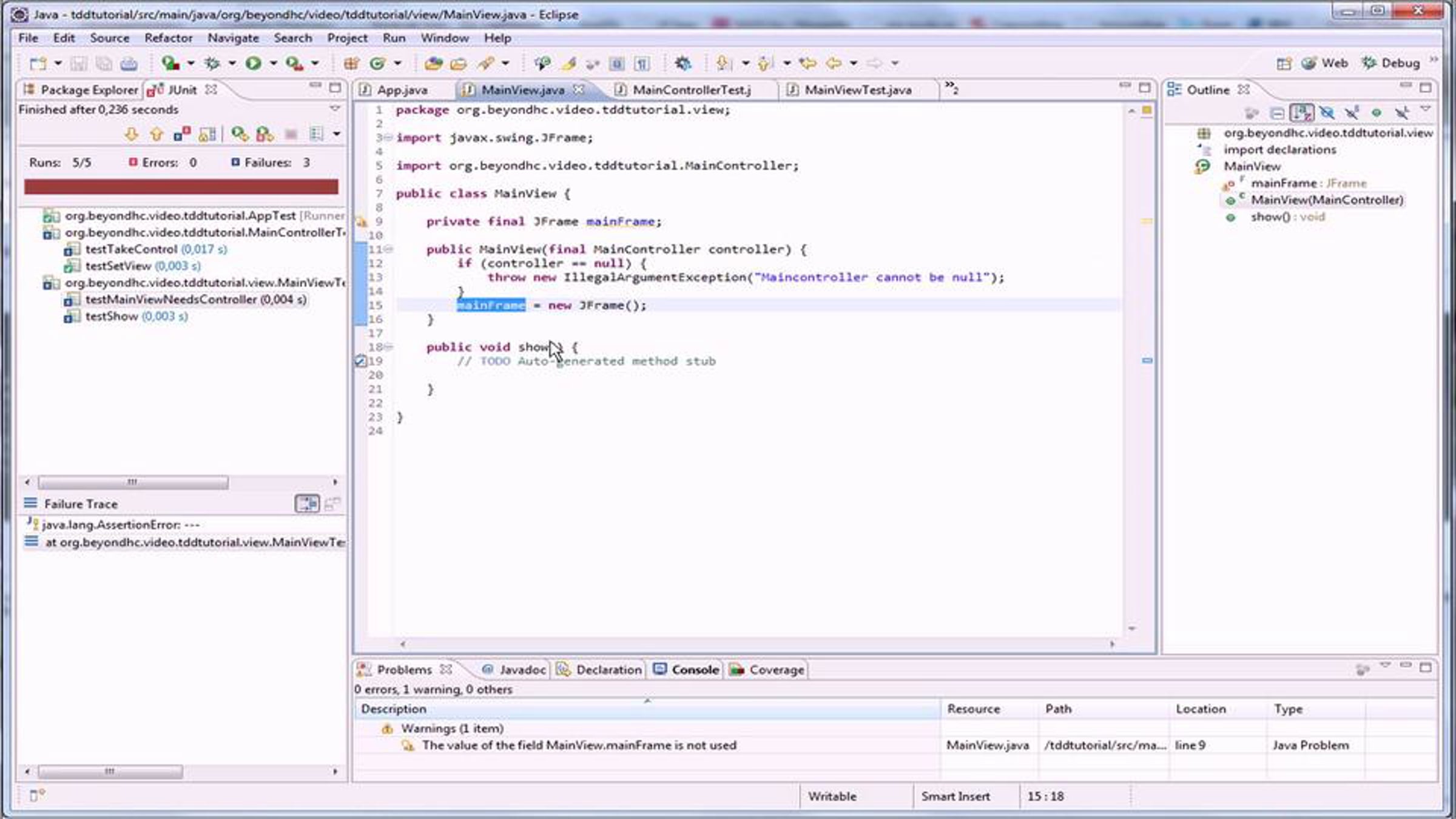Open JUnit Test Run History dropdown
The image size is (1456, 819).
pyautogui.click(x=337, y=134)
